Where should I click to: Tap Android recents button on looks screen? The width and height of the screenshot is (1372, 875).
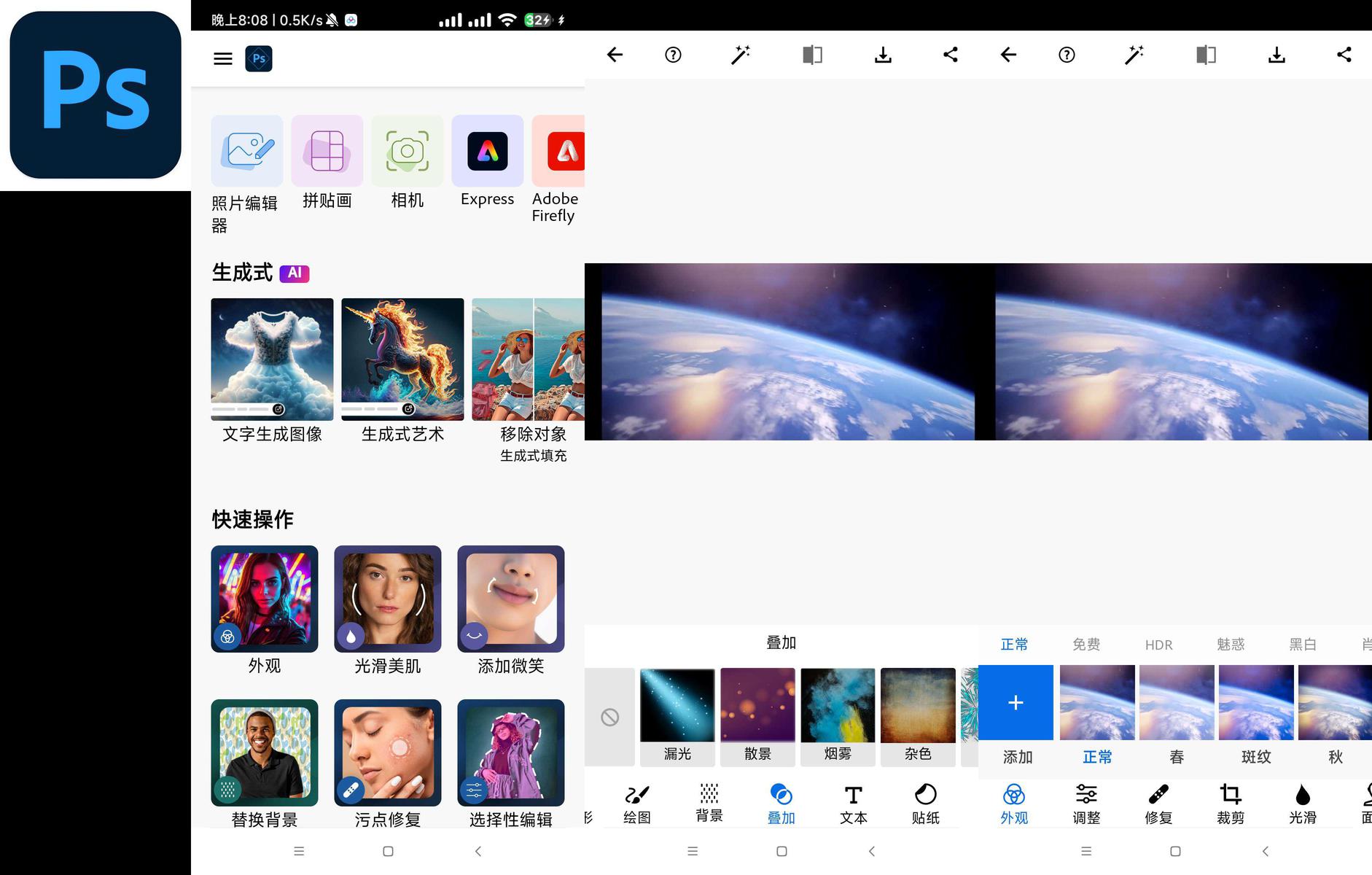1086,851
